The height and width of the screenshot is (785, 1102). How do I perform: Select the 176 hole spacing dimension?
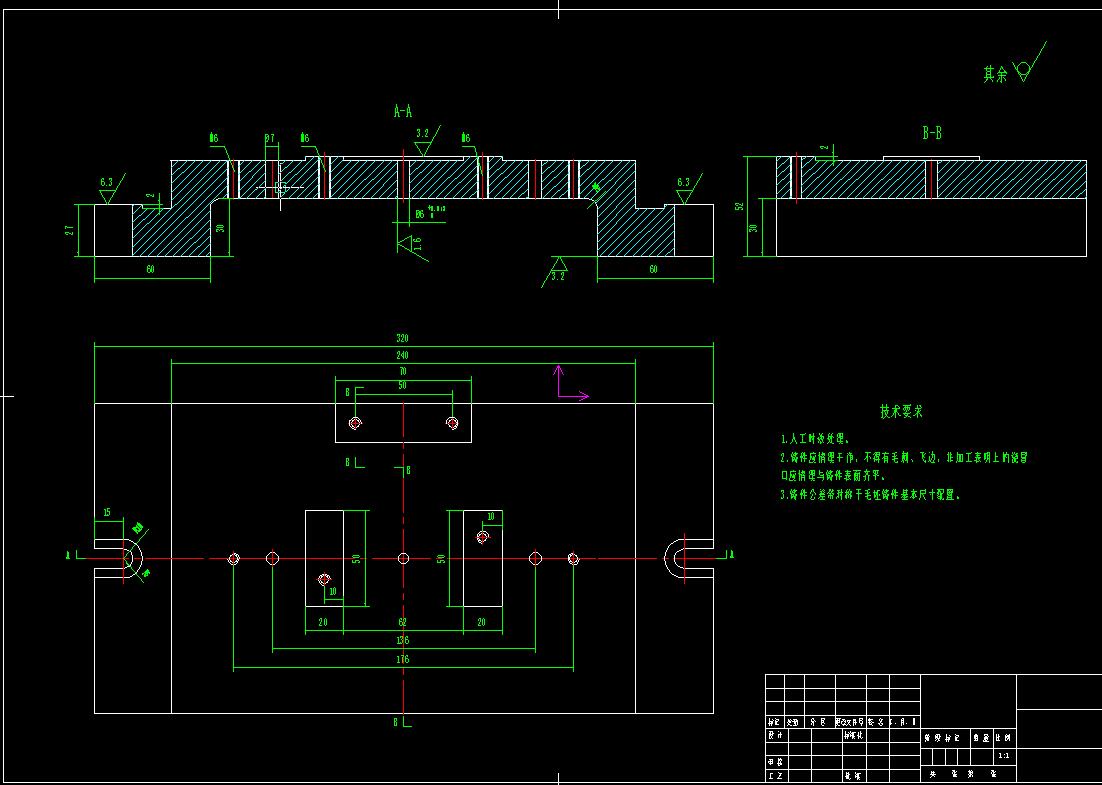(403, 659)
